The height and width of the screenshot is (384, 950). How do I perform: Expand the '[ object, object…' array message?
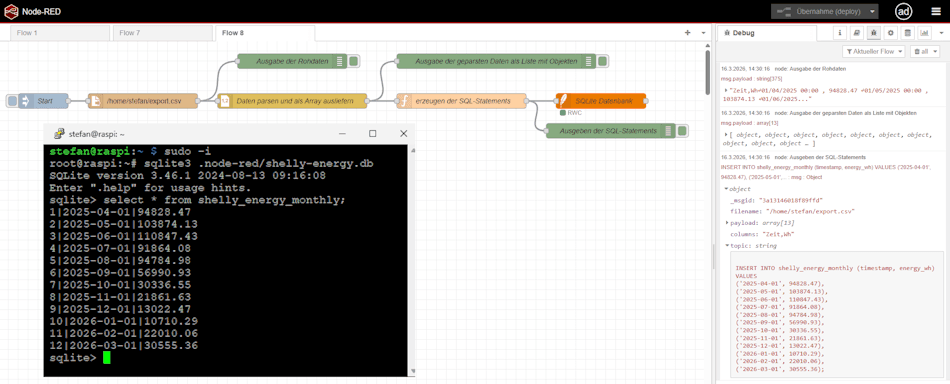[x=727, y=134]
